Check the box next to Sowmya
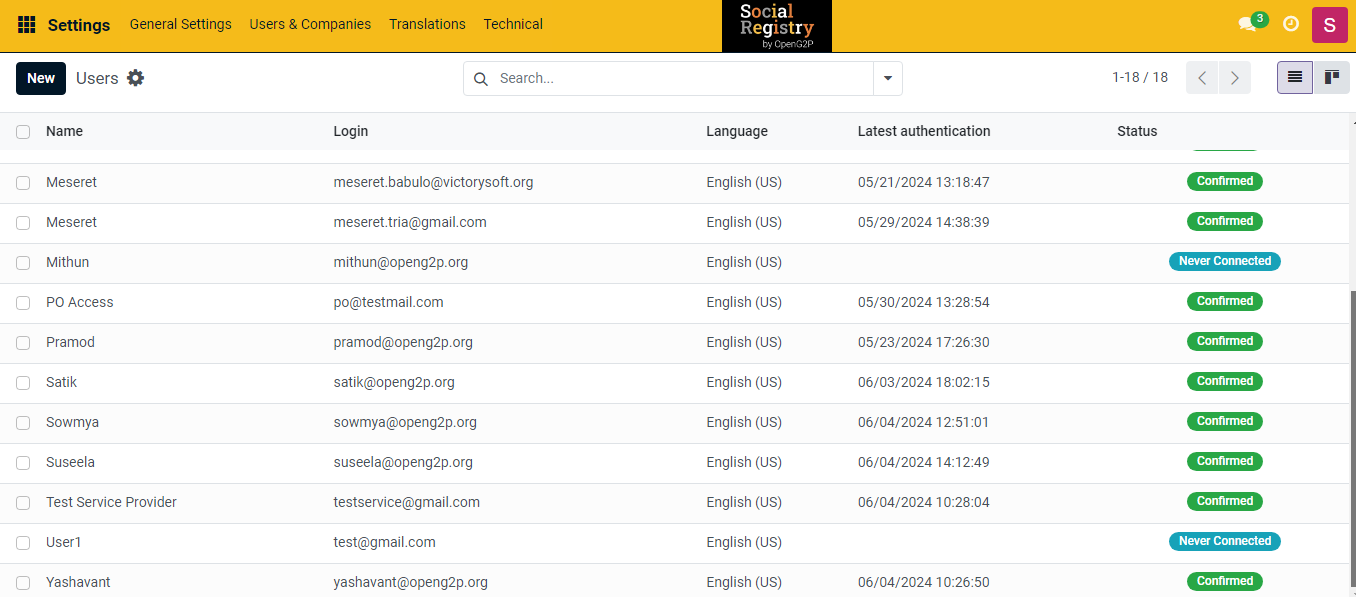 point(23,422)
